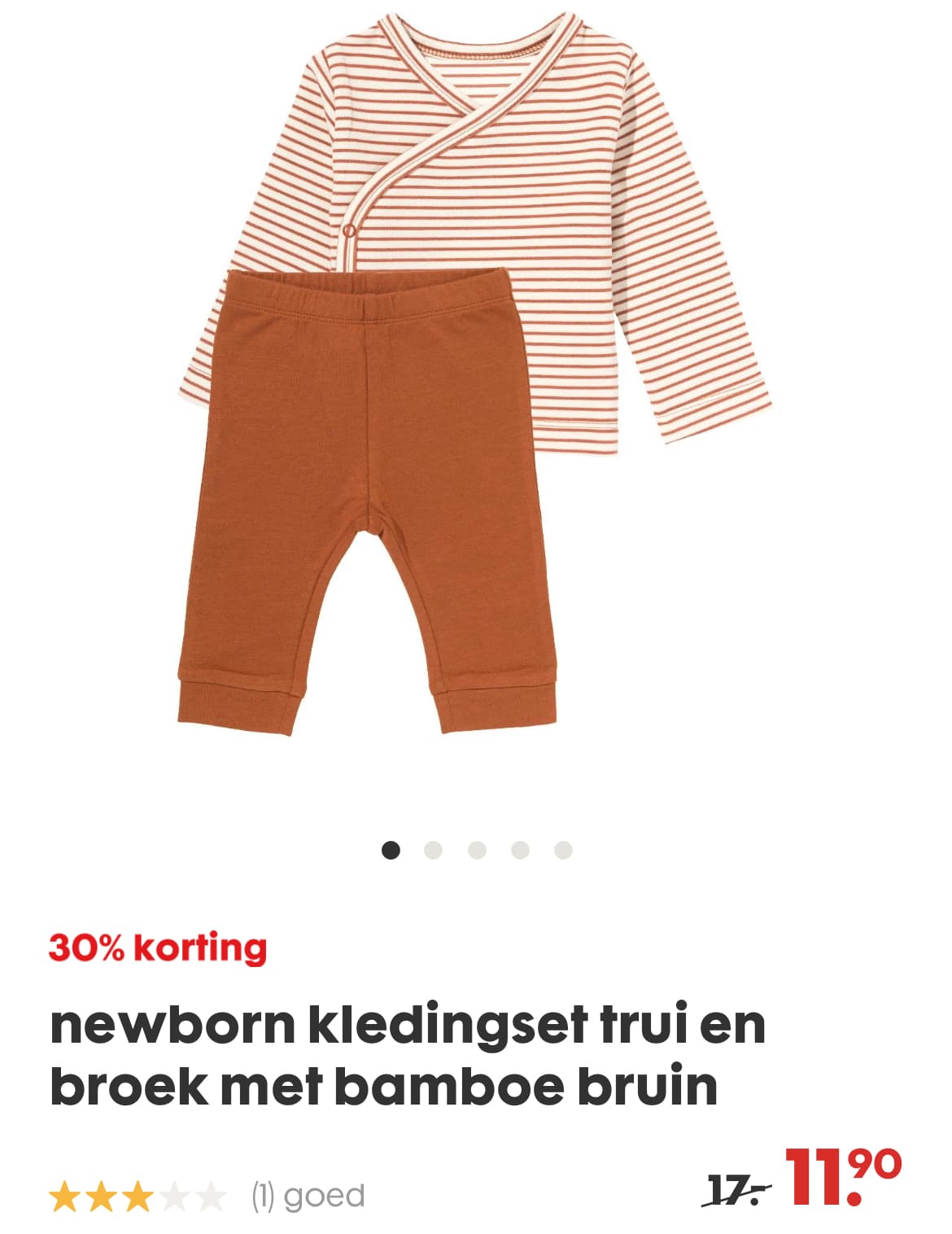The height and width of the screenshot is (1234, 952).
Task: Tap the fourth grey rating star
Action: click(x=172, y=1197)
